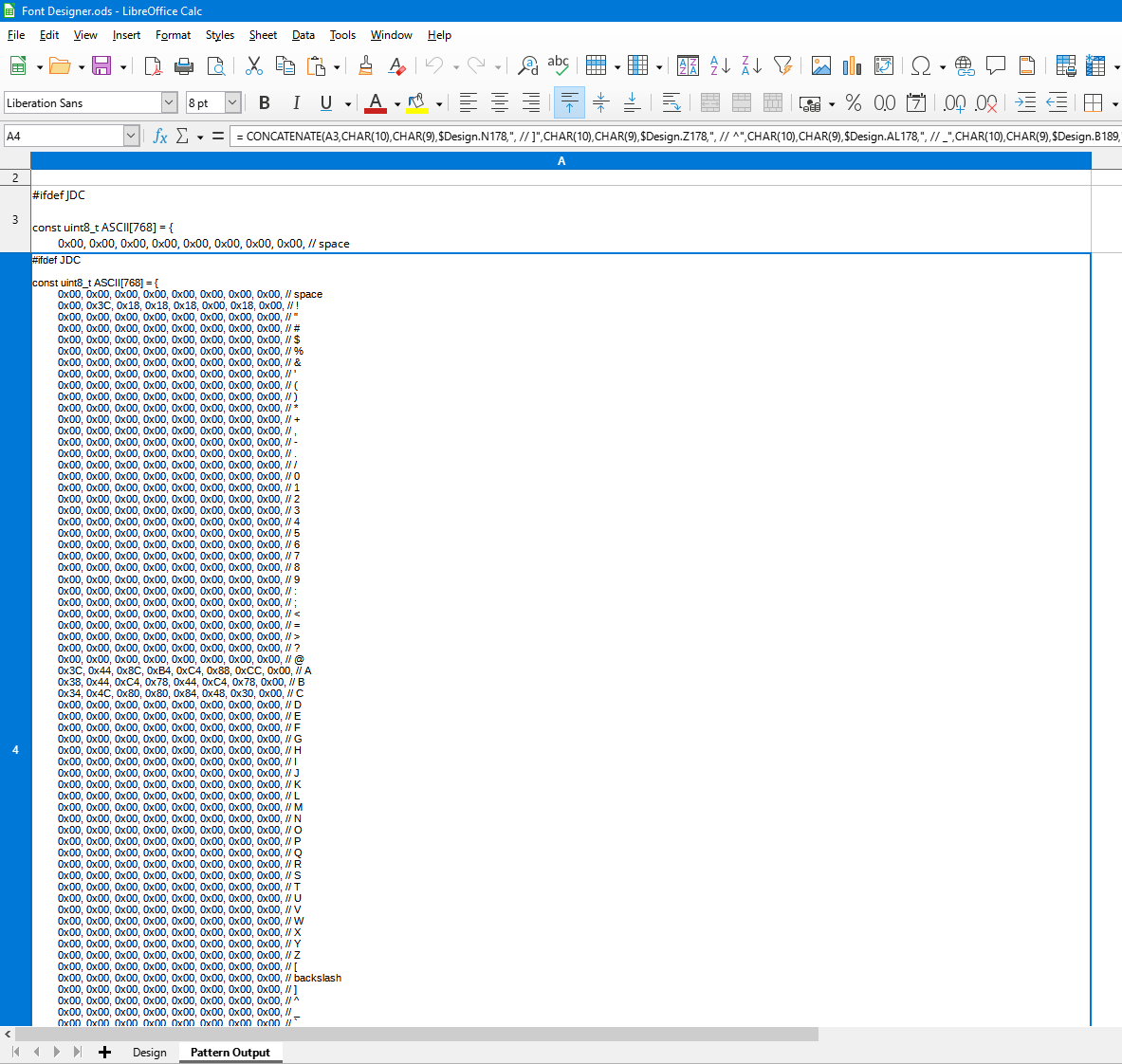Go to the first sheet
Image resolution: width=1122 pixels, height=1064 pixels.
tap(16, 1053)
